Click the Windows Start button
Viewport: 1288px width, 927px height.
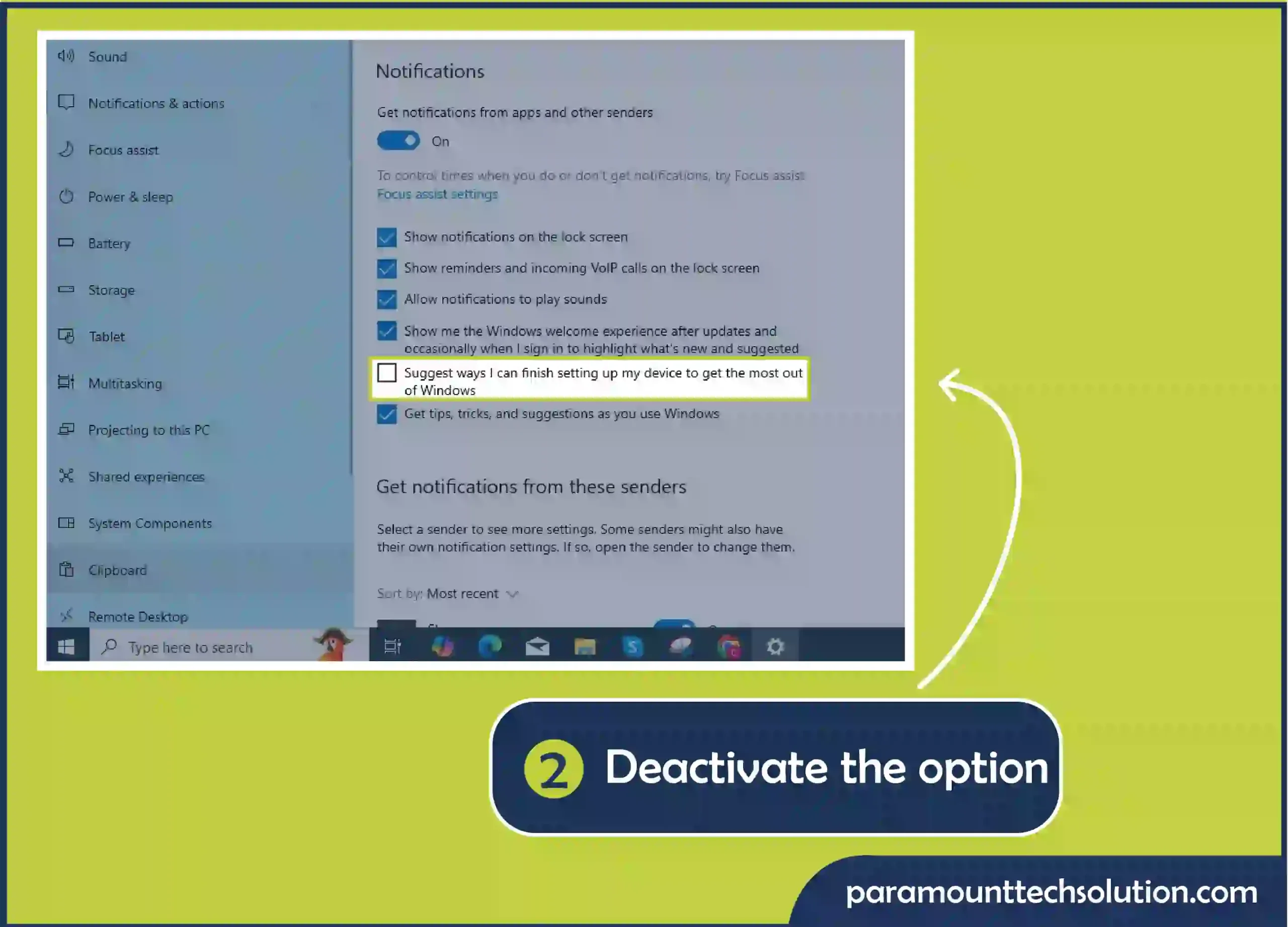point(66,646)
